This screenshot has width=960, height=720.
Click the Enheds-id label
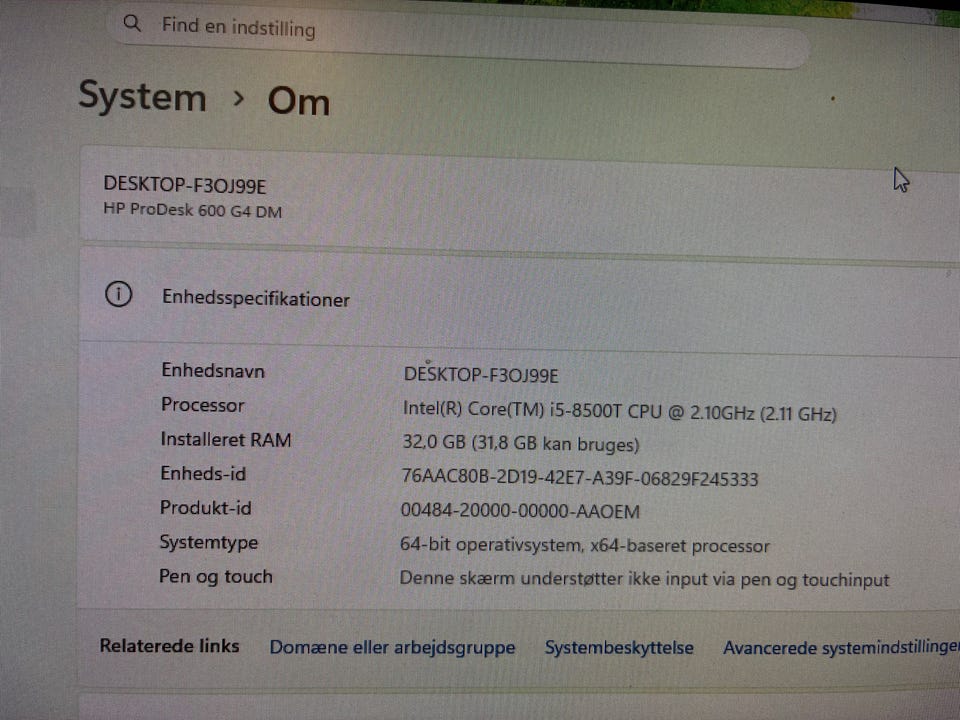click(203, 473)
